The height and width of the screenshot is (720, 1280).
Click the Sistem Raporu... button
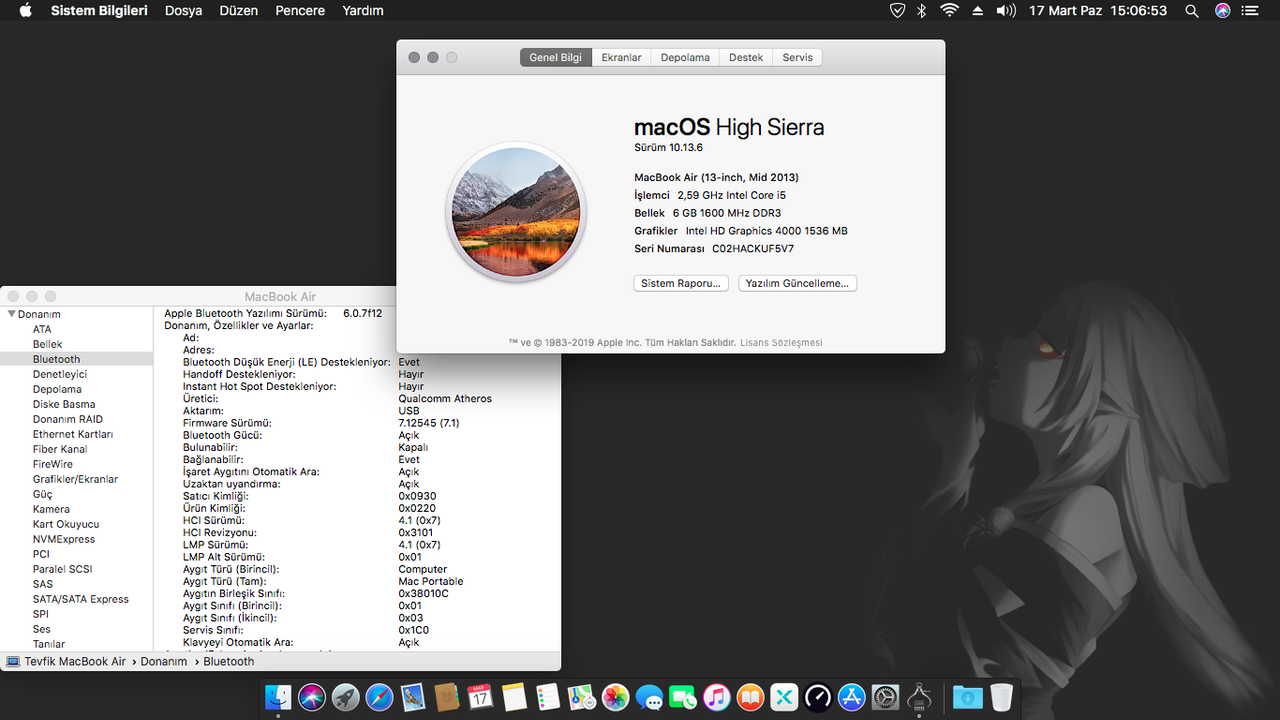681,283
